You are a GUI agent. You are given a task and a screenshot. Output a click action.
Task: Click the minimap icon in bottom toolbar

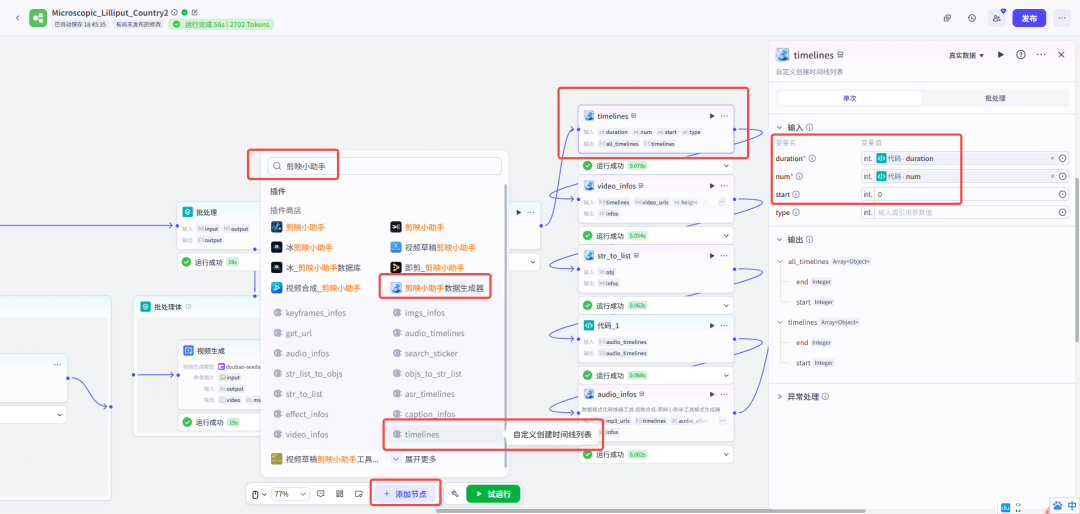pyautogui.click(x=357, y=494)
